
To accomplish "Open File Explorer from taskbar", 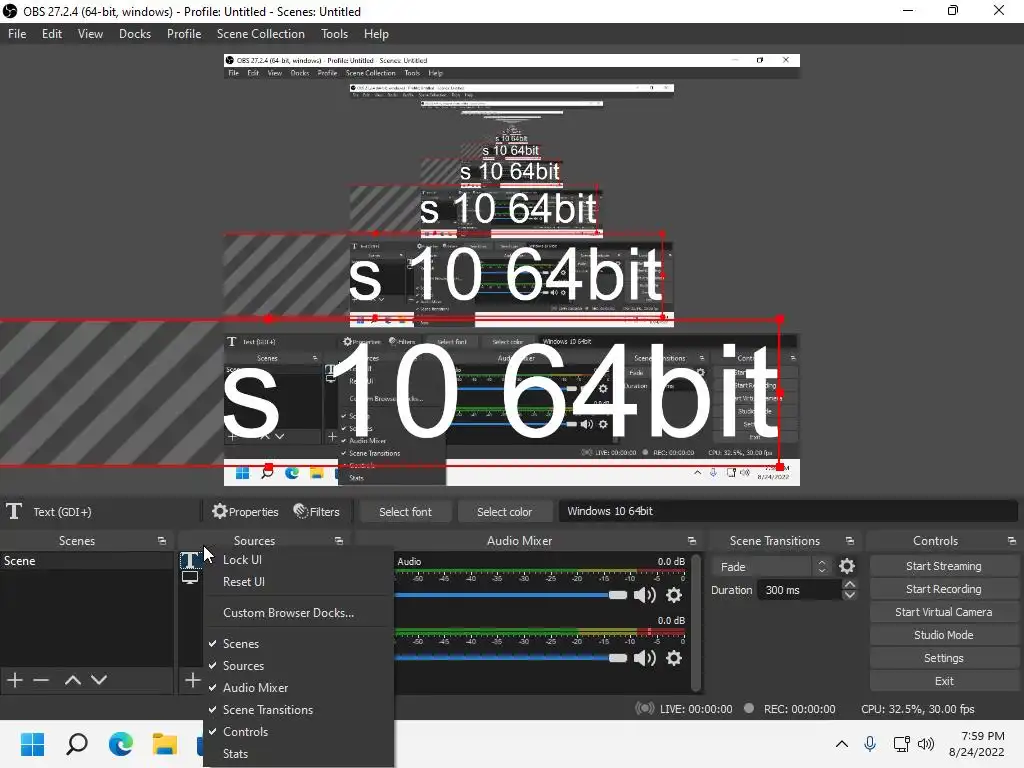I will tap(165, 744).
